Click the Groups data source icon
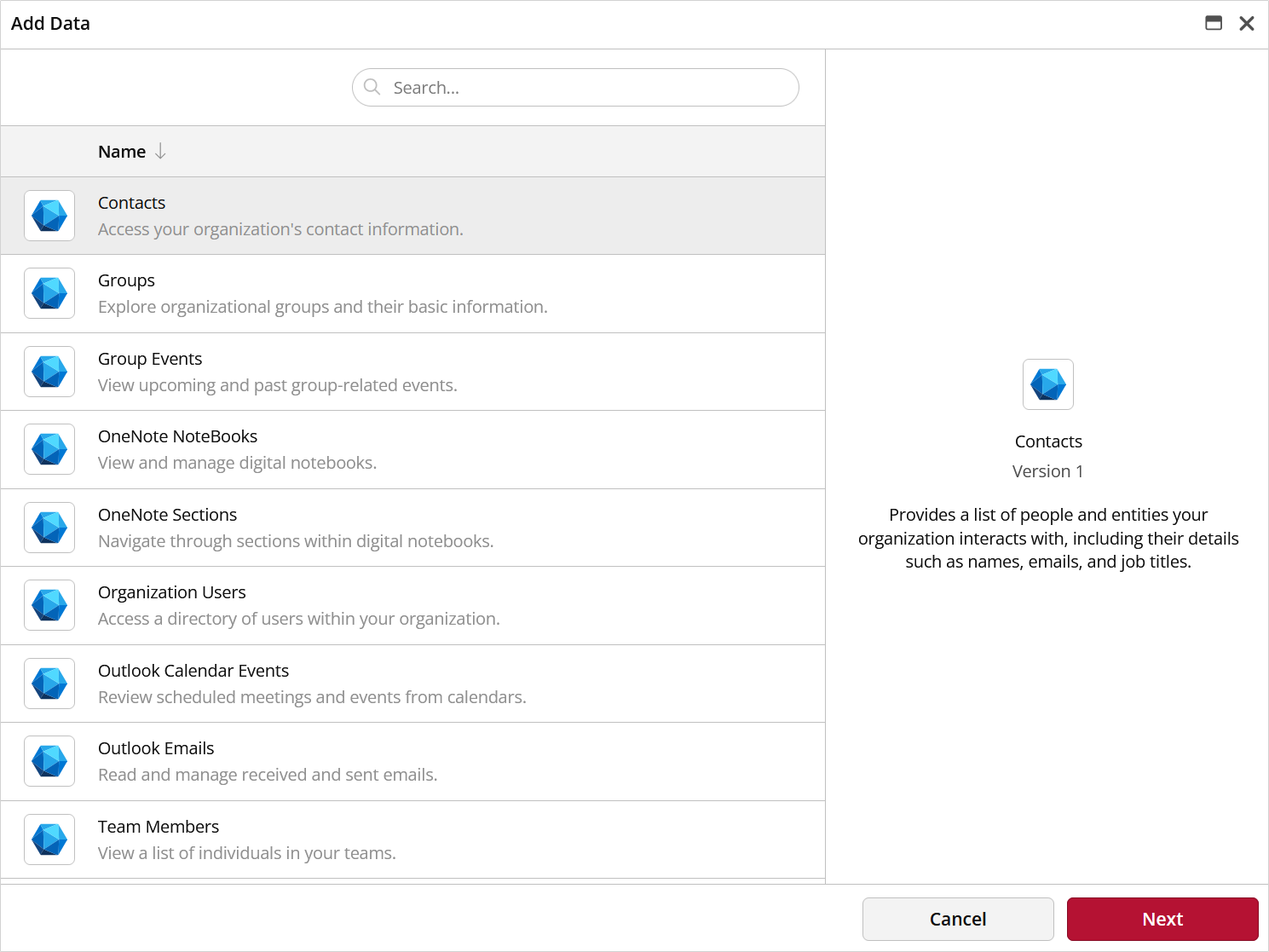 49,293
